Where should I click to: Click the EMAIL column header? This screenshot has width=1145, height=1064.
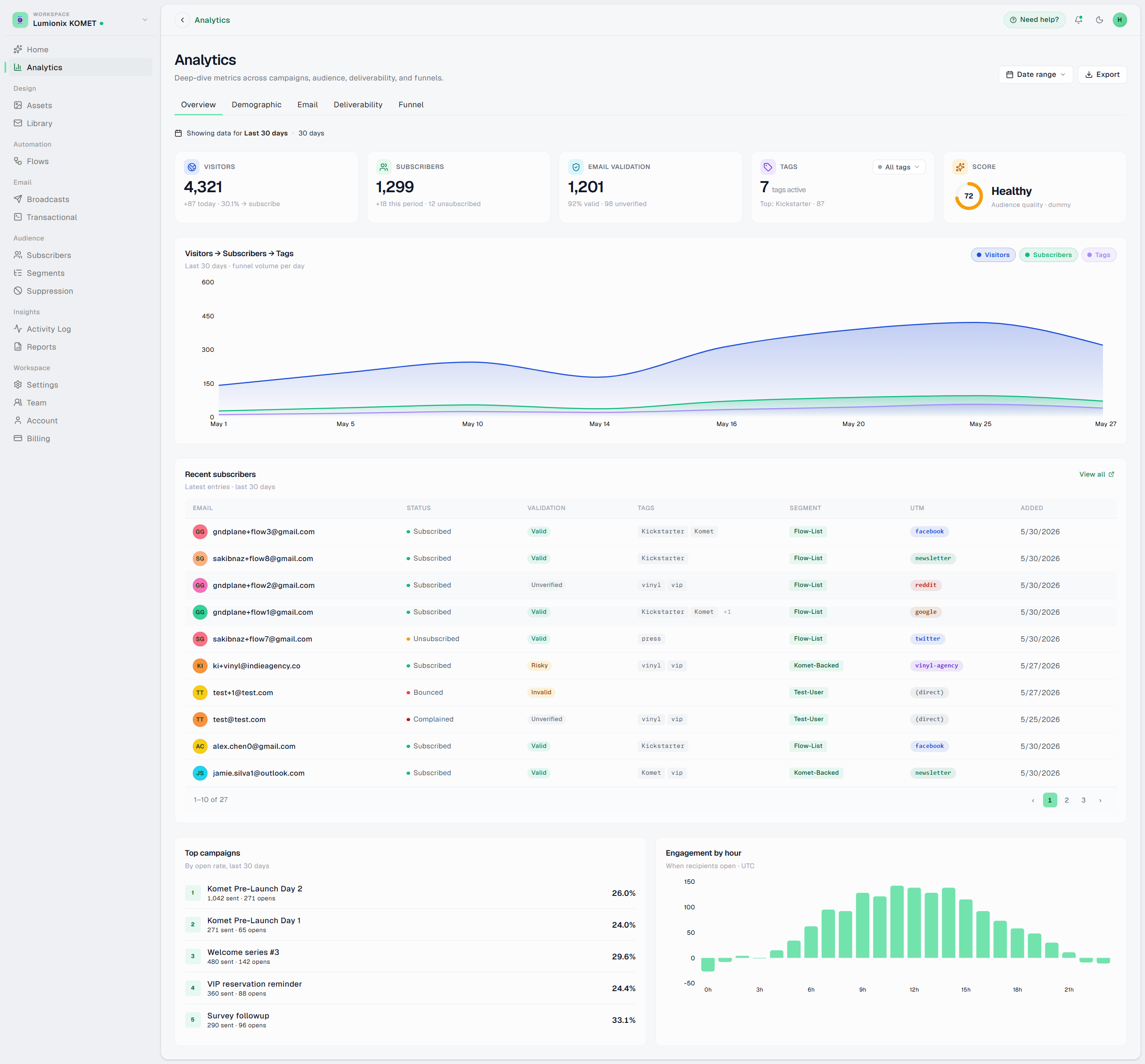point(203,508)
